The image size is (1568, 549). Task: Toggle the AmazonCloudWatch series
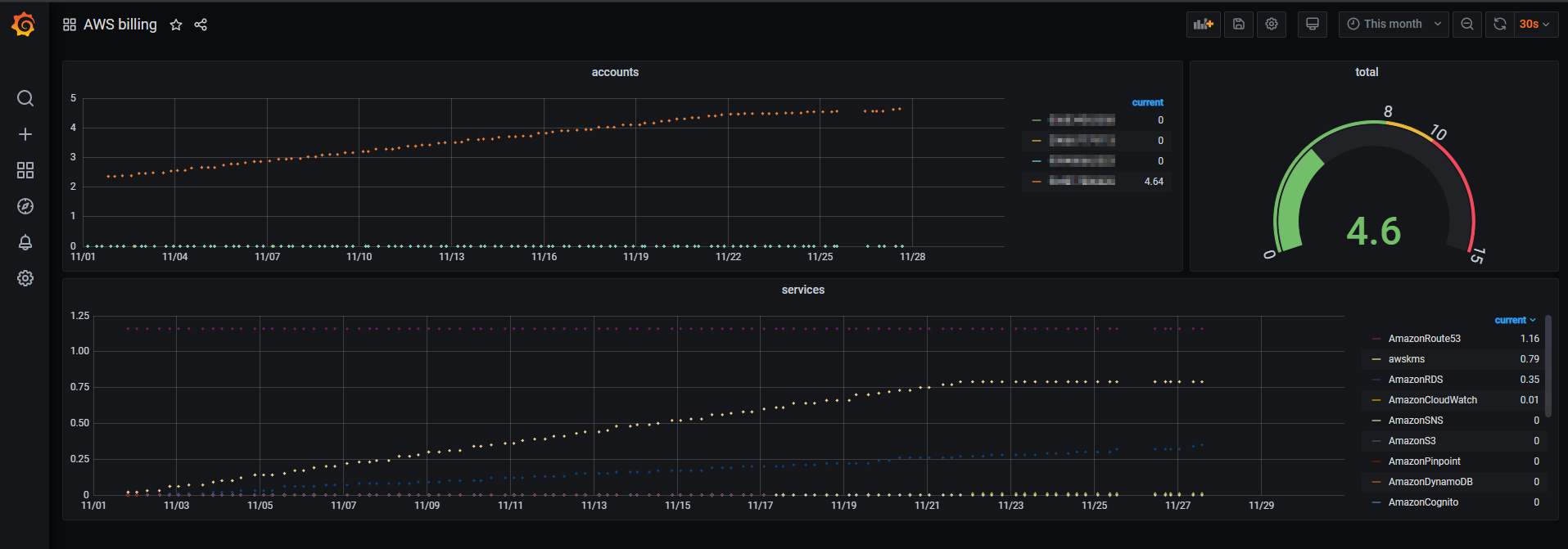click(1433, 400)
